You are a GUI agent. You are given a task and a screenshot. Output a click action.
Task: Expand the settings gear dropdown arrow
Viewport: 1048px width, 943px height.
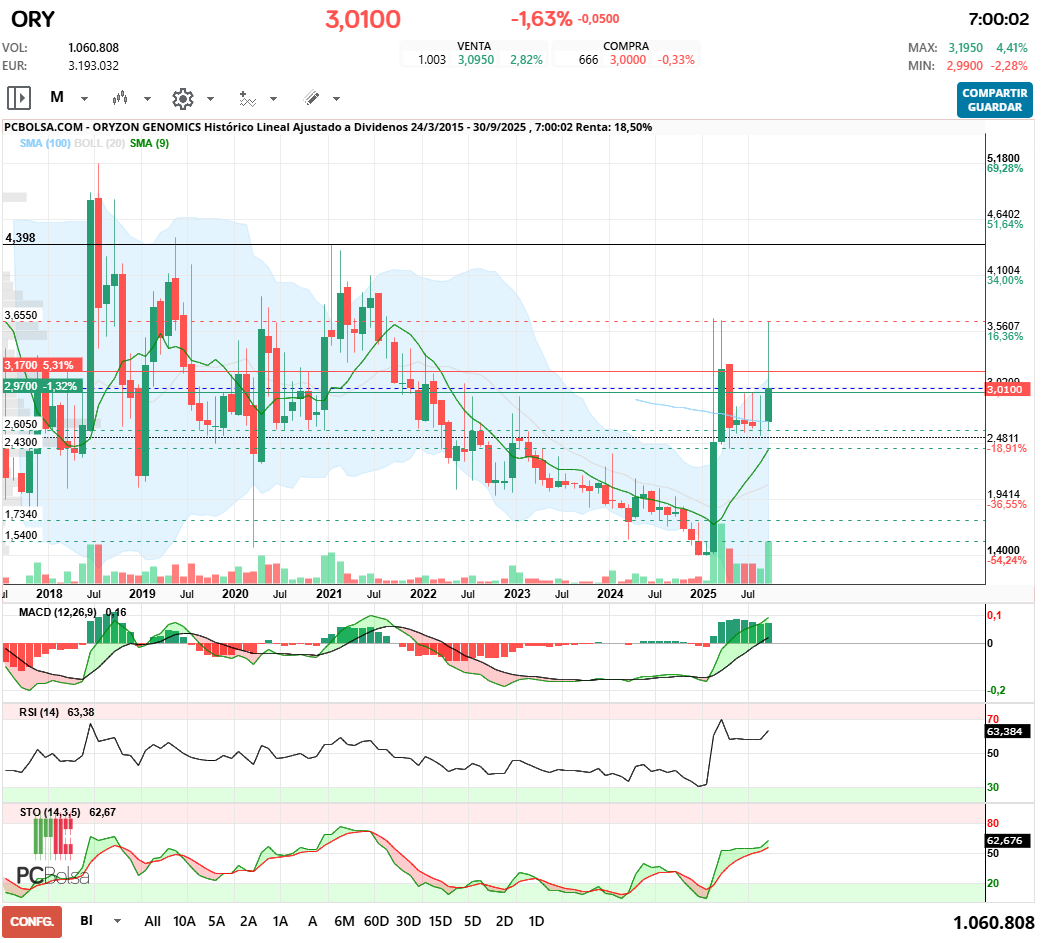211,99
